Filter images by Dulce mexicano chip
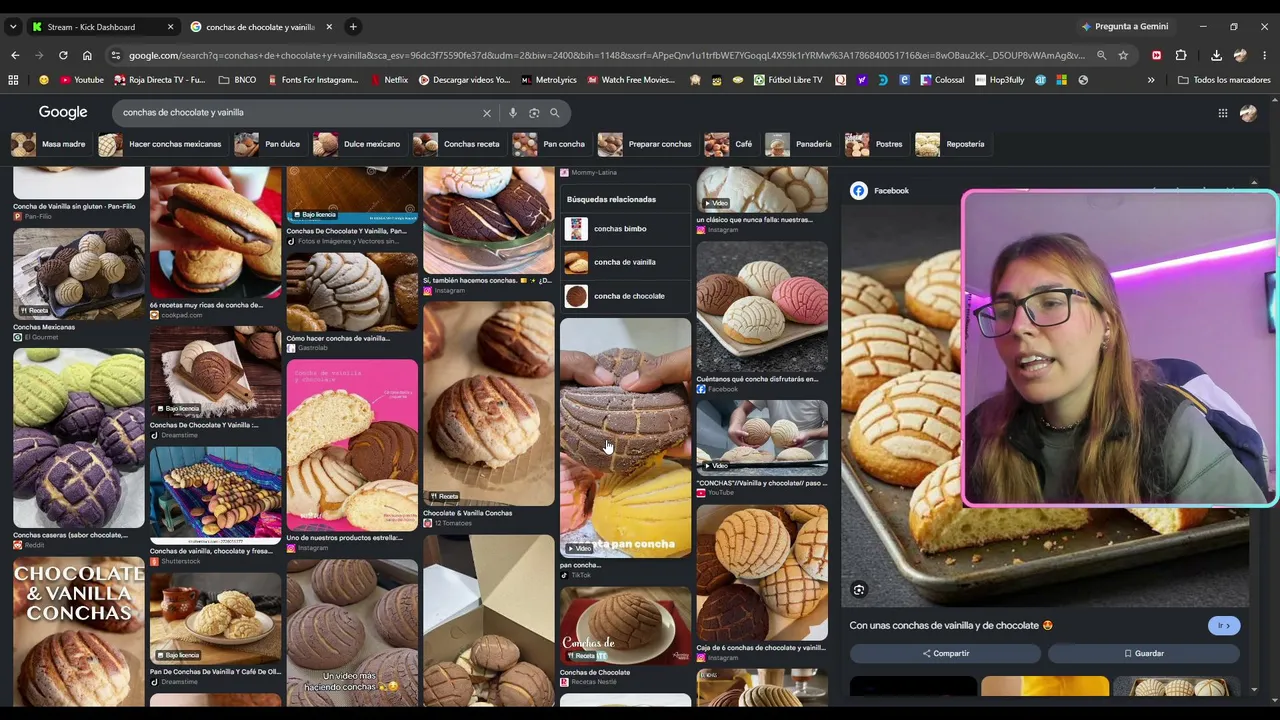The width and height of the screenshot is (1280, 720). coord(357,144)
